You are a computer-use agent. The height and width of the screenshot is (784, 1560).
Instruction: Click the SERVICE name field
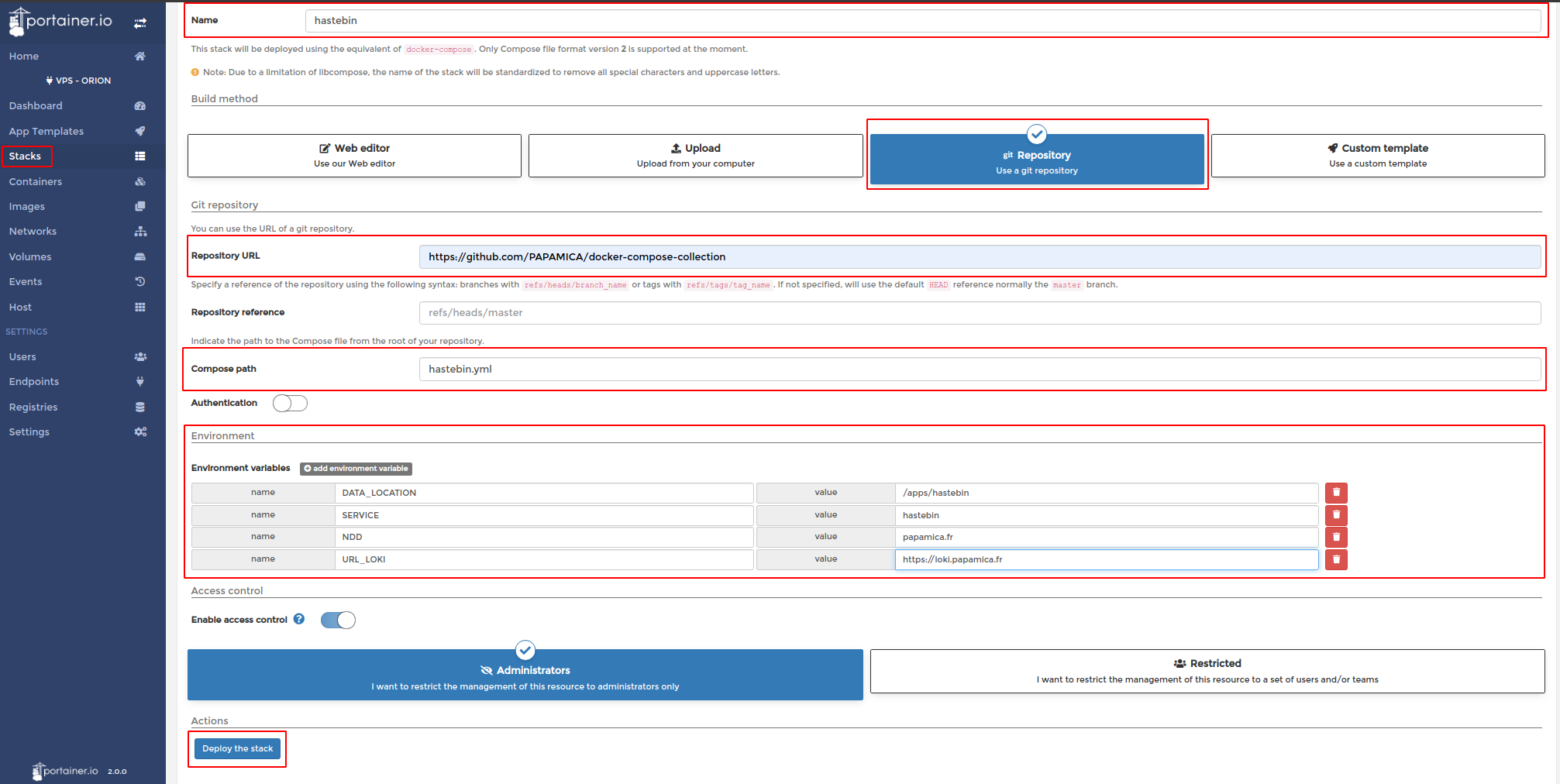pos(544,515)
